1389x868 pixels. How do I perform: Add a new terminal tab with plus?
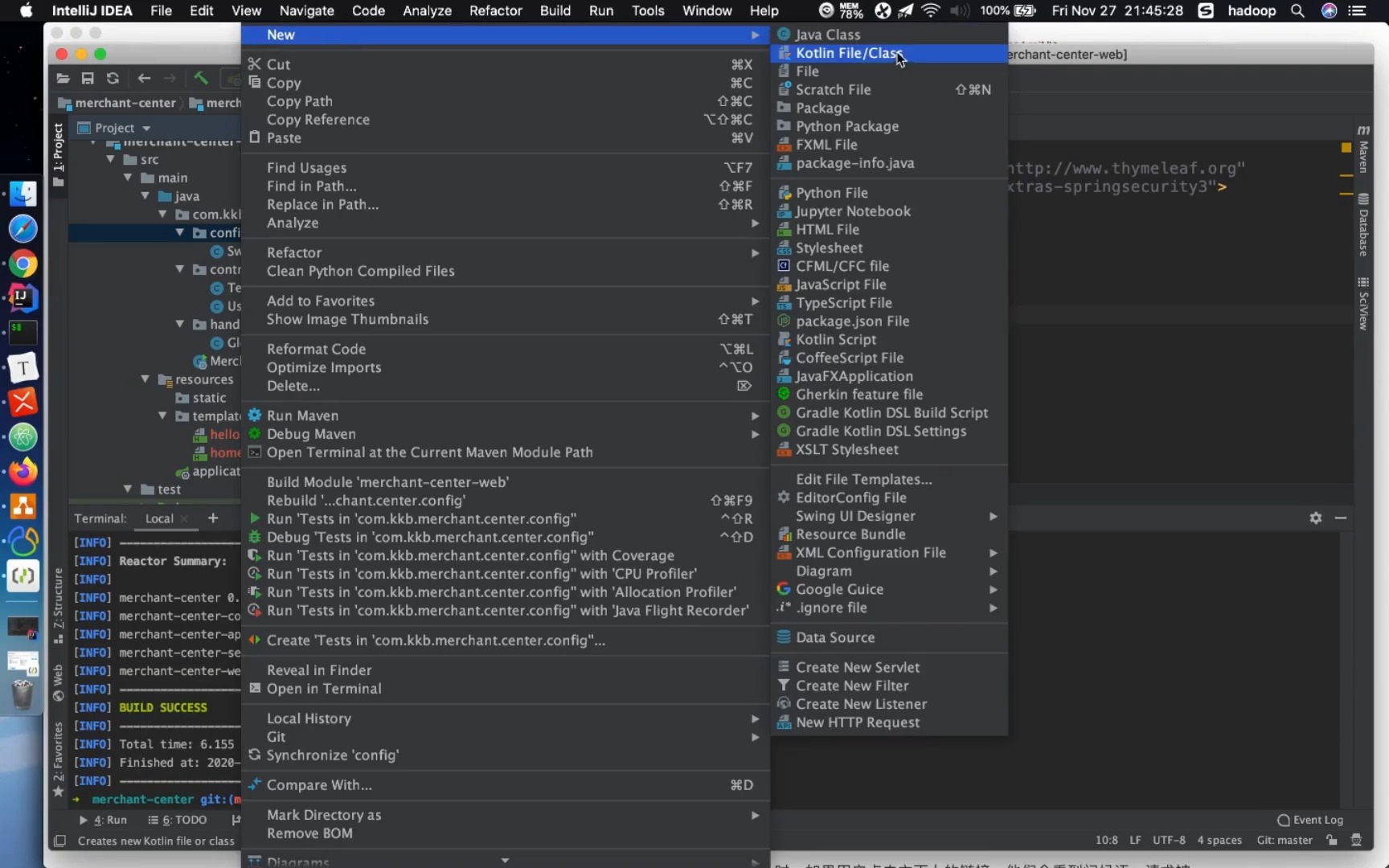click(x=213, y=518)
